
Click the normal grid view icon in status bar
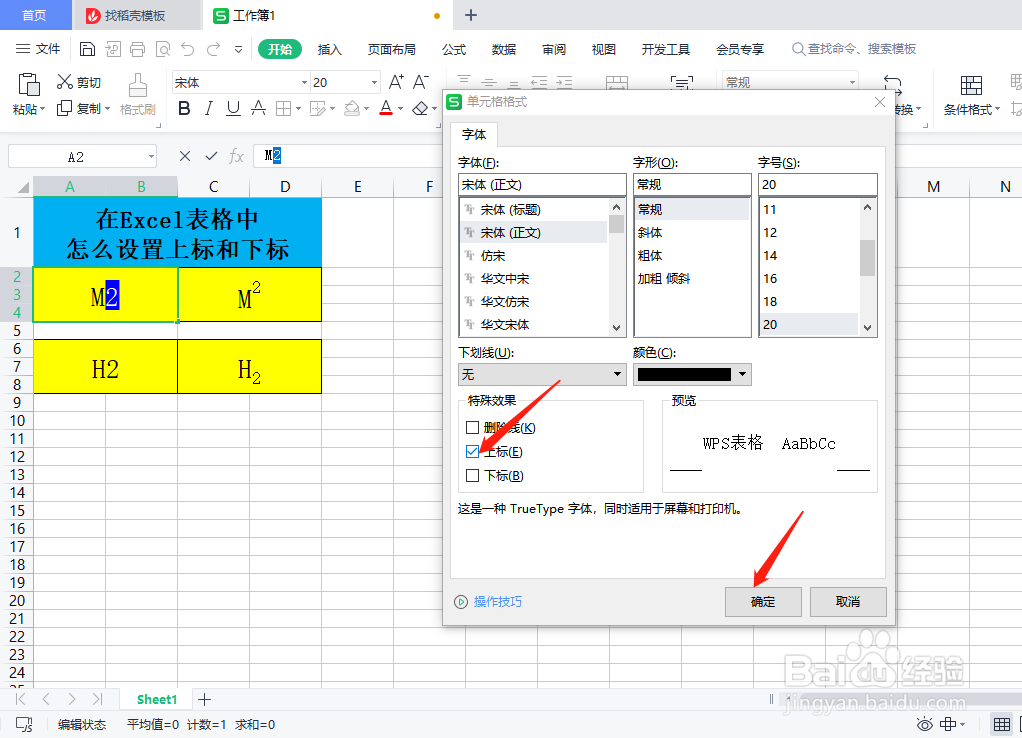1002,724
